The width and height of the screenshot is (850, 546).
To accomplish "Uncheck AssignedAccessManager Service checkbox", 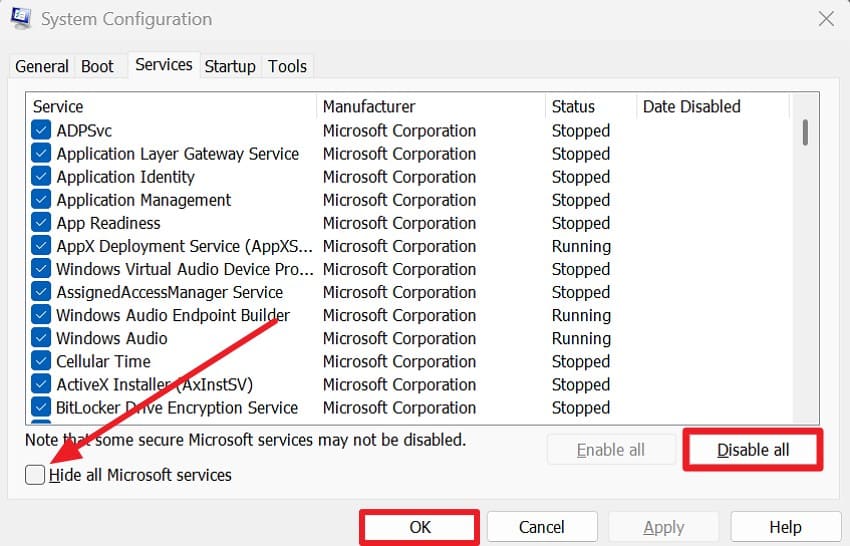I will (41, 292).
